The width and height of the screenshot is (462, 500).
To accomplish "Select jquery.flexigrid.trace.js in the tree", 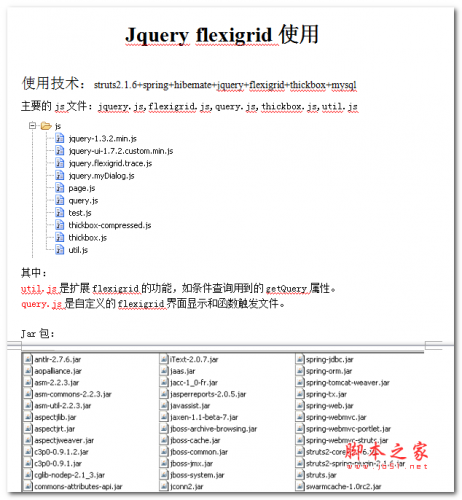I will click(110, 163).
